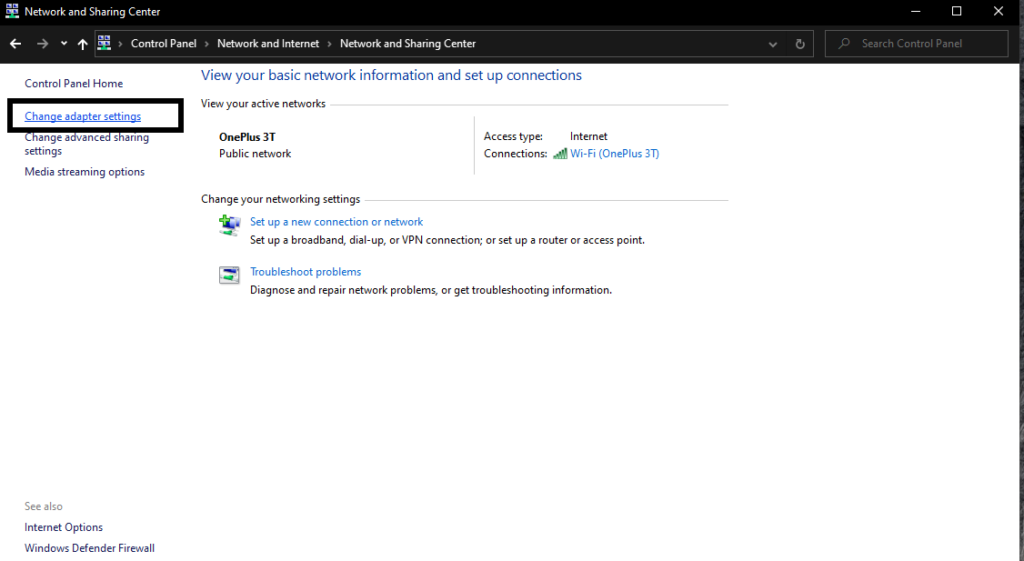Click the View your active networks heading

[263, 103]
